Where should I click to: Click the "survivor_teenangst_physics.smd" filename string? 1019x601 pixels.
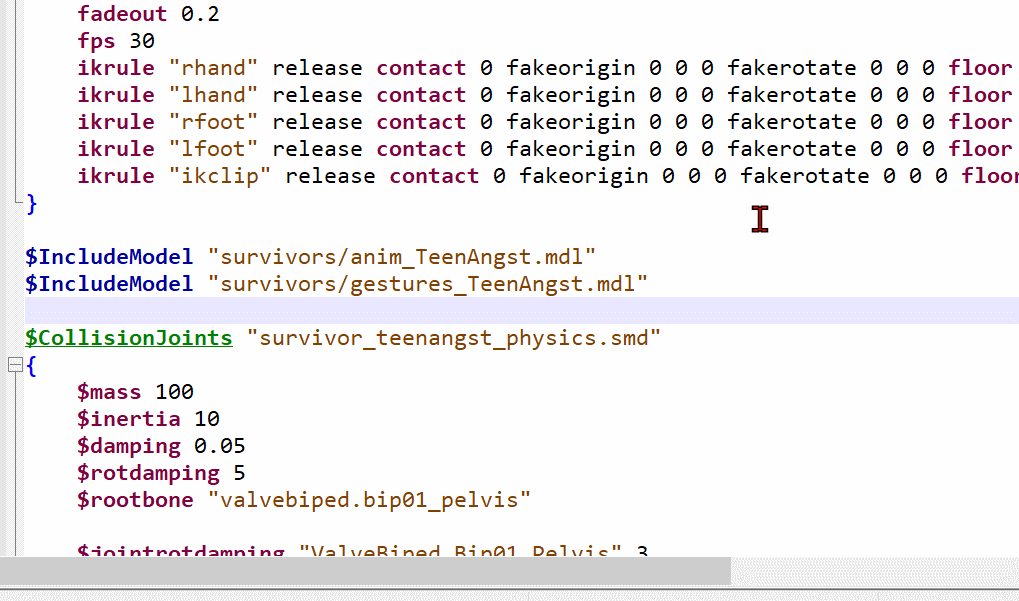click(x=460, y=338)
